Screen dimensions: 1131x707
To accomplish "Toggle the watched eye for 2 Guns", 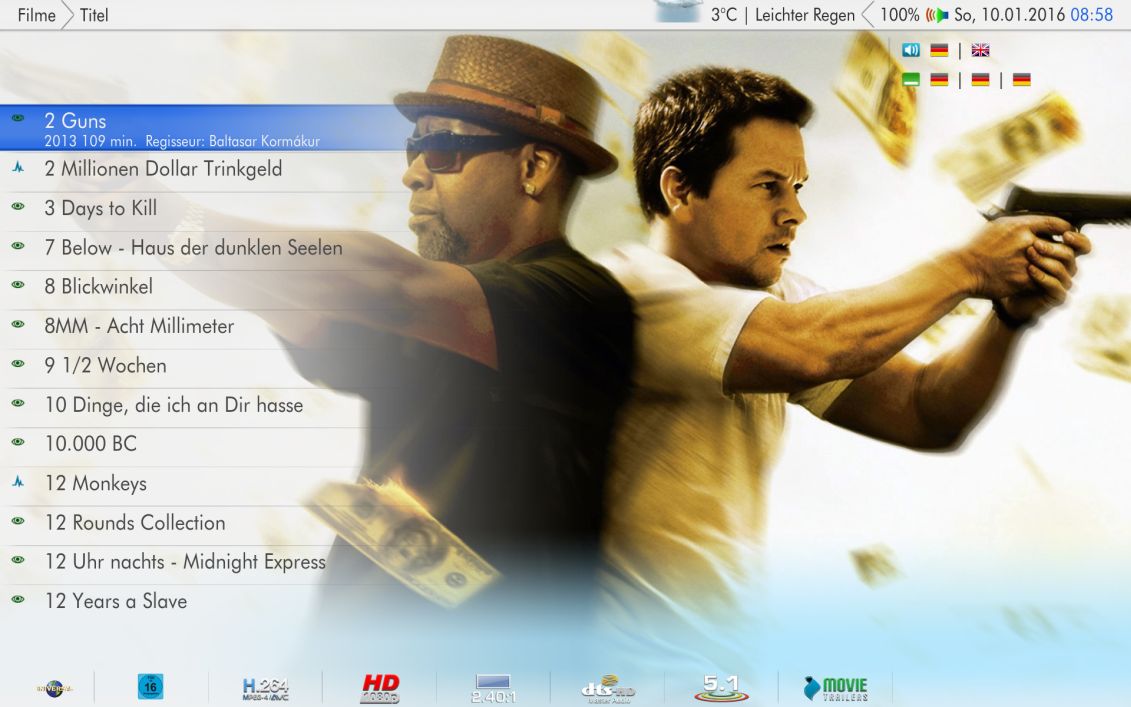I will point(18,118).
